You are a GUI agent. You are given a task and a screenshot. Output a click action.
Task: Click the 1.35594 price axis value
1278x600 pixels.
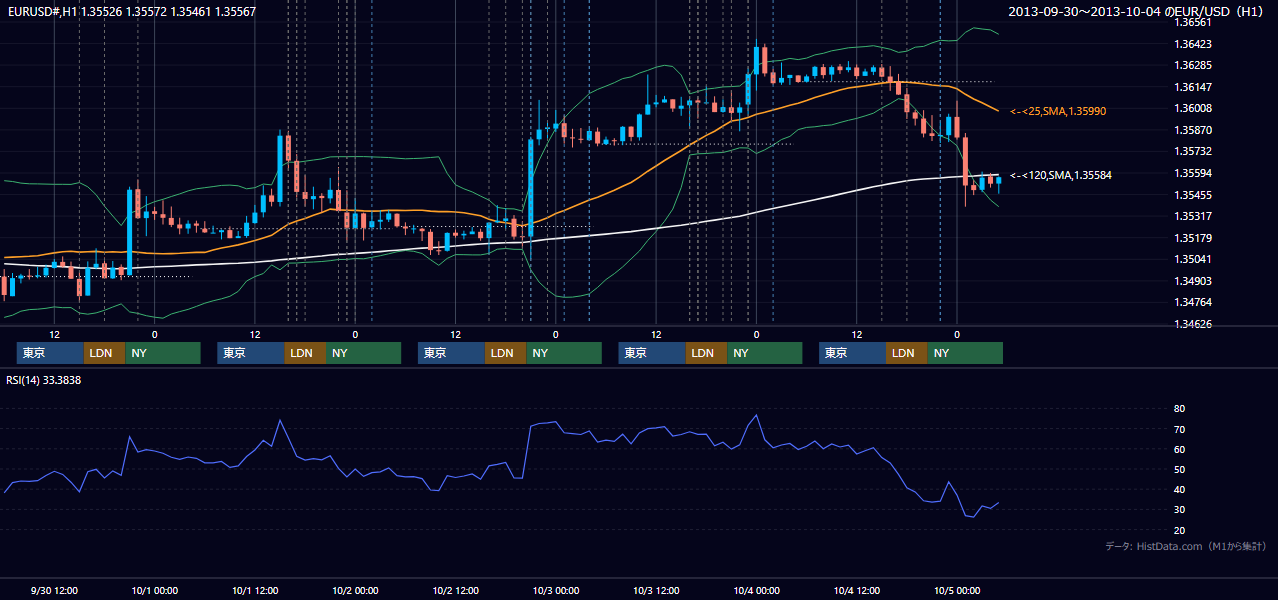pos(1192,173)
